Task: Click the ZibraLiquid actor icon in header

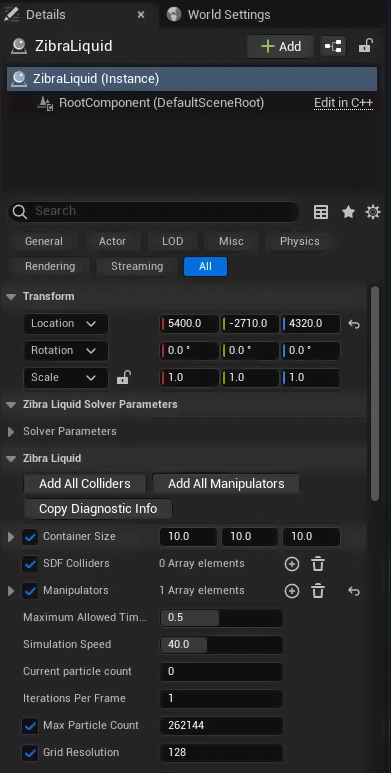Action: [x=19, y=46]
